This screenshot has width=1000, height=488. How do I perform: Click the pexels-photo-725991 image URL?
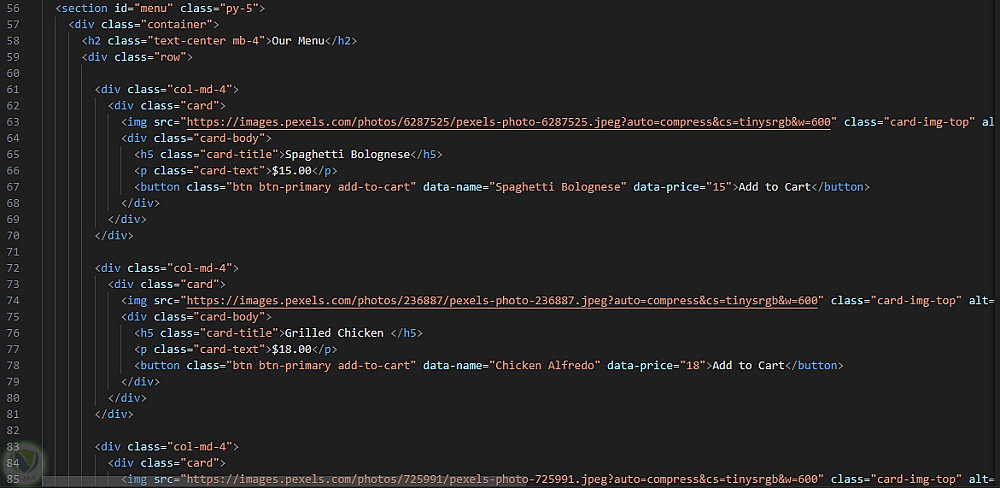click(x=503, y=479)
